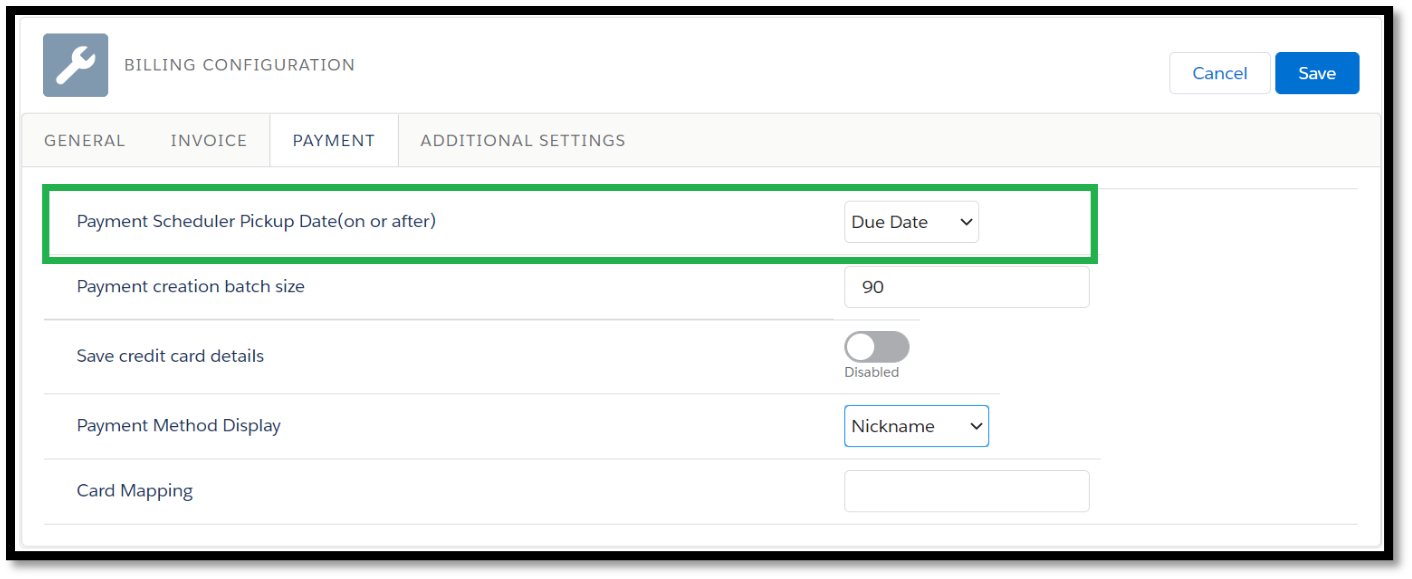Click the chevron arrow on Due Date dropdown
The width and height of the screenshot is (1412, 579).
pyautogui.click(x=966, y=222)
